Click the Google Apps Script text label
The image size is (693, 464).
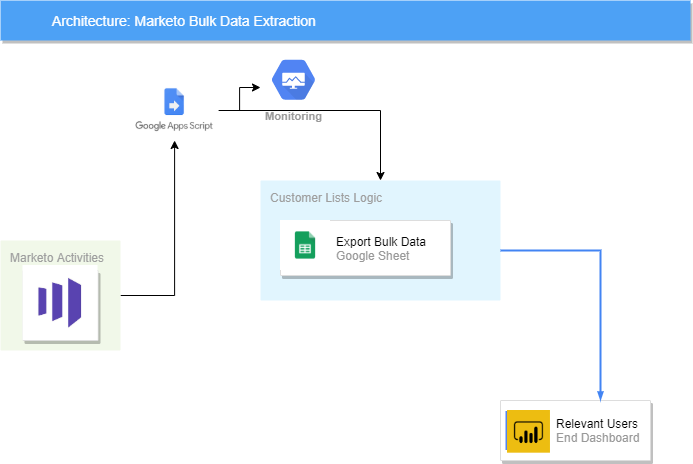(174, 126)
